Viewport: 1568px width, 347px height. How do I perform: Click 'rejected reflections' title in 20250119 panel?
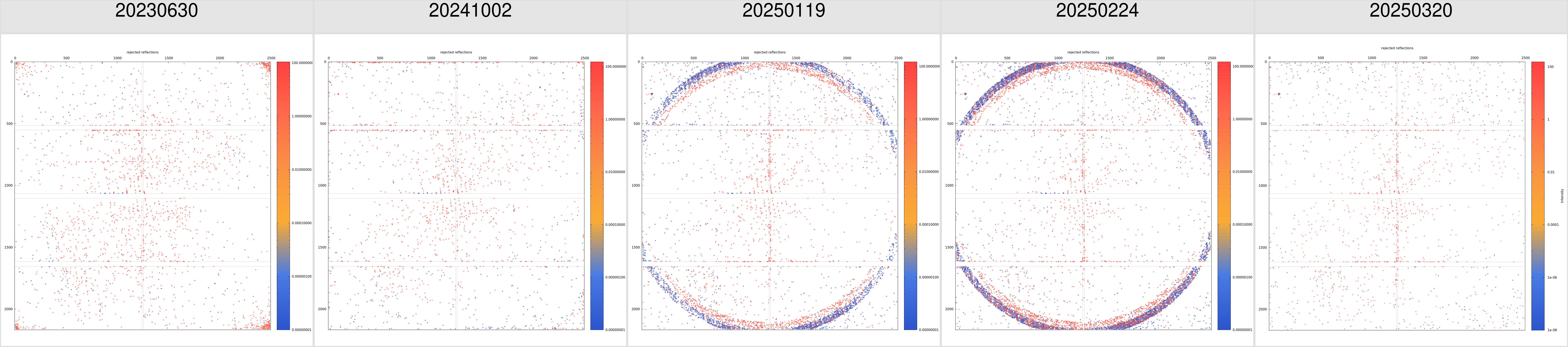tap(769, 52)
